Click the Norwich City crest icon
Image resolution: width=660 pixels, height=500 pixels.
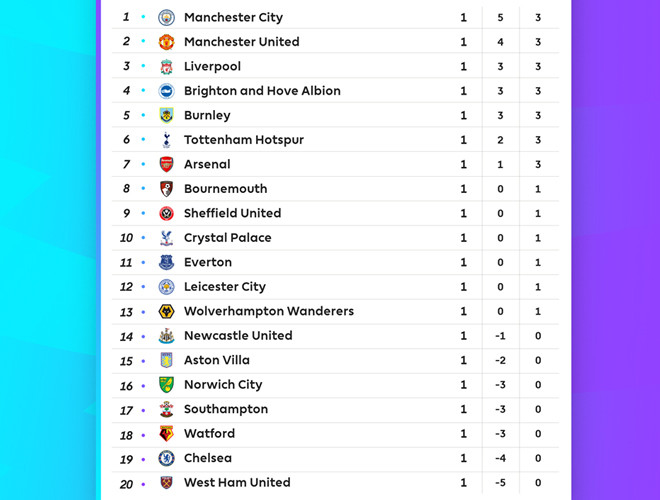click(x=166, y=385)
